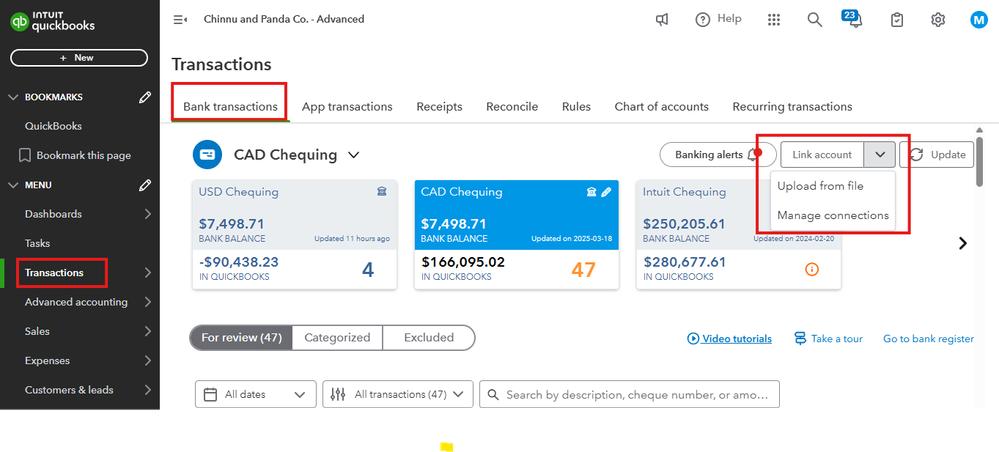Click the megaphone announcements icon

(x=662, y=19)
